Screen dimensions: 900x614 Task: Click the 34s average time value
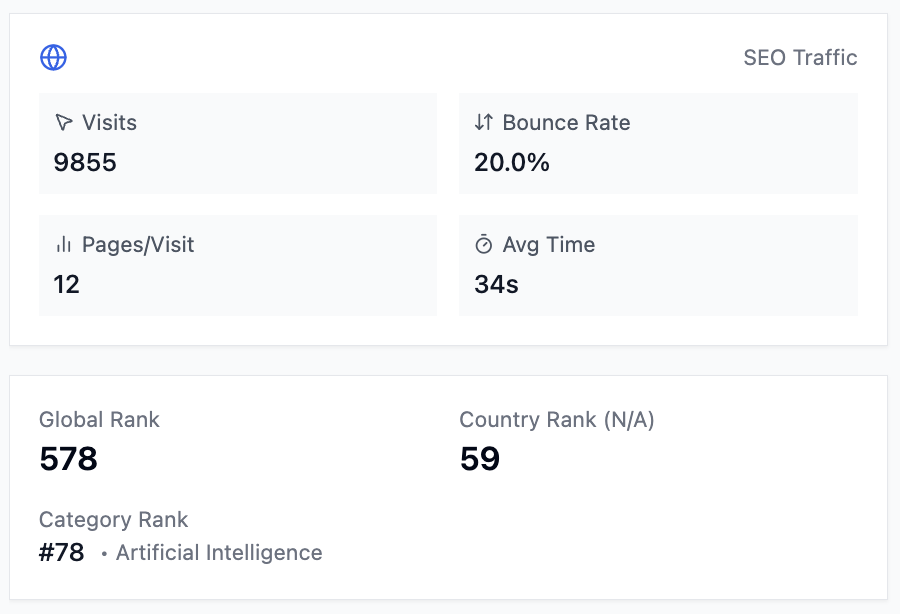click(x=496, y=285)
